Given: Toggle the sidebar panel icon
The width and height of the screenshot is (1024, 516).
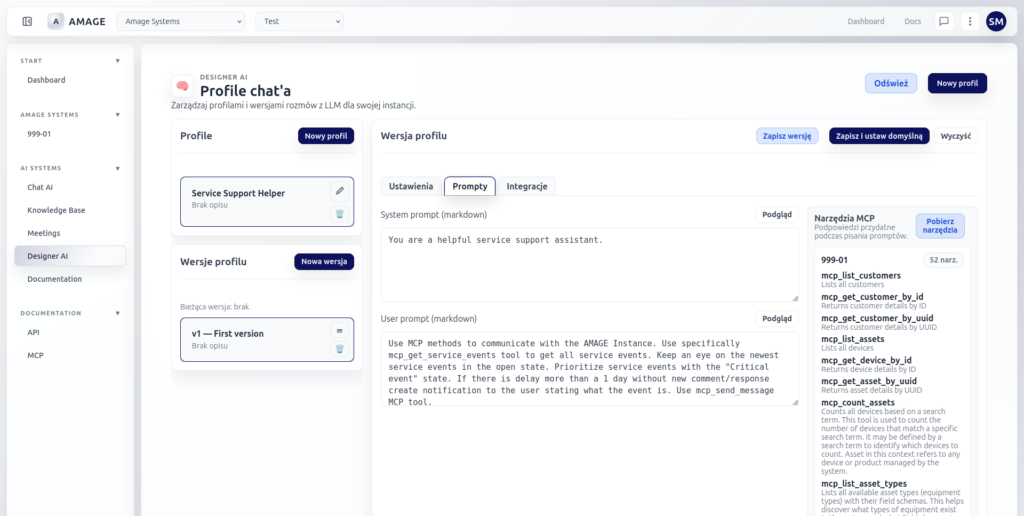Looking at the screenshot, I should [27, 21].
